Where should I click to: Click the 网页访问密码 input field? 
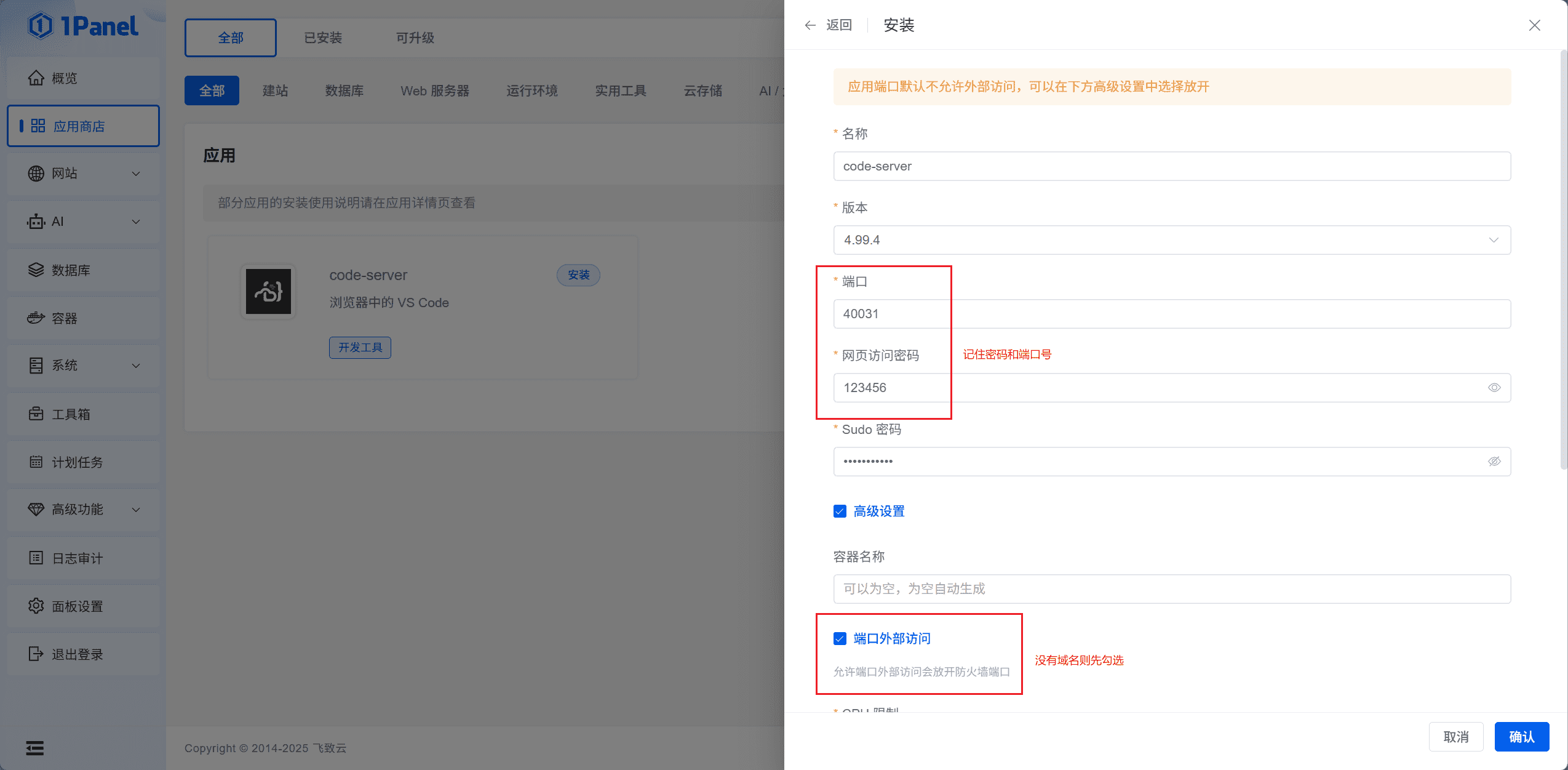[x=1172, y=388]
